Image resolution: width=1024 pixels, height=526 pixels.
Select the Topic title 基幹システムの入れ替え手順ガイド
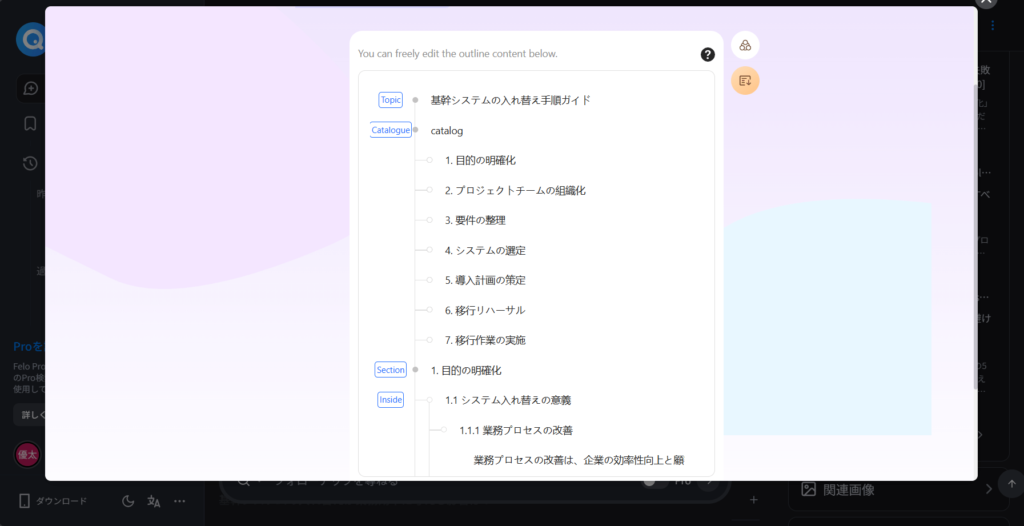coord(510,100)
